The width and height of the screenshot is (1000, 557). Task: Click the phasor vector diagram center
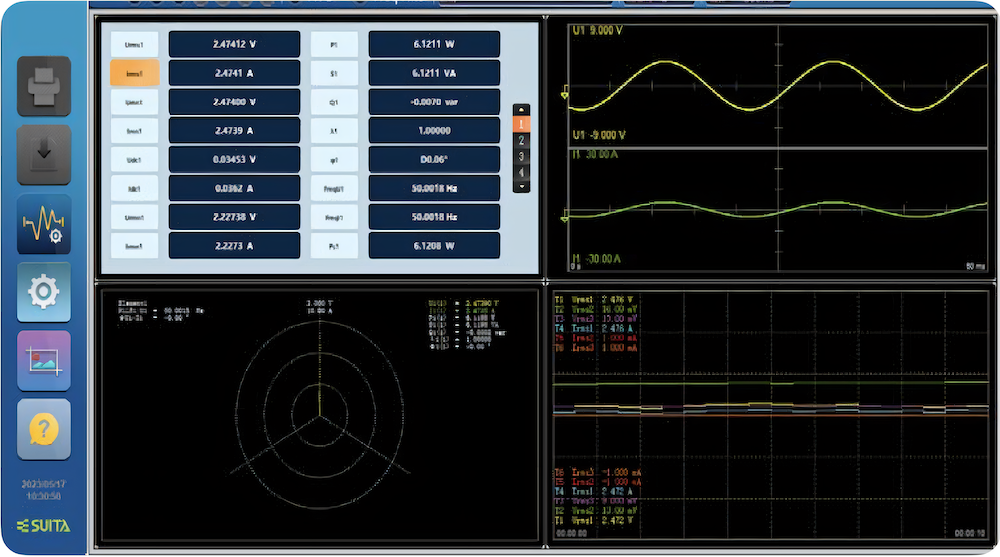point(320,417)
